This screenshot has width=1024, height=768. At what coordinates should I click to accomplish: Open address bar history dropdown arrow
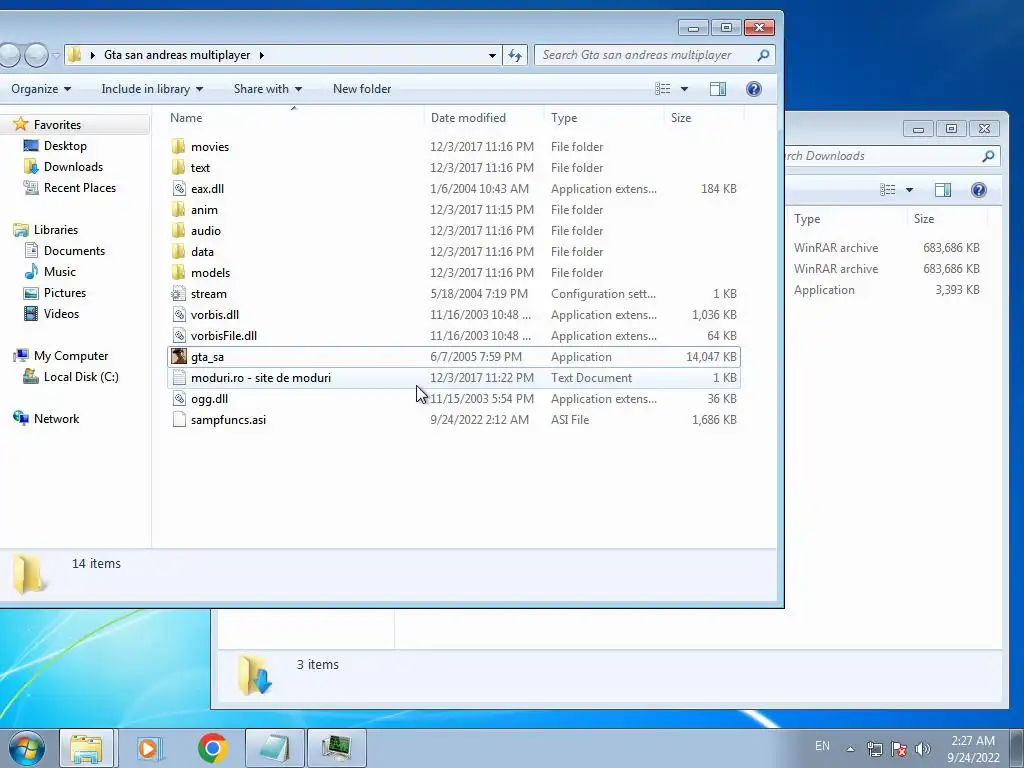coord(492,56)
